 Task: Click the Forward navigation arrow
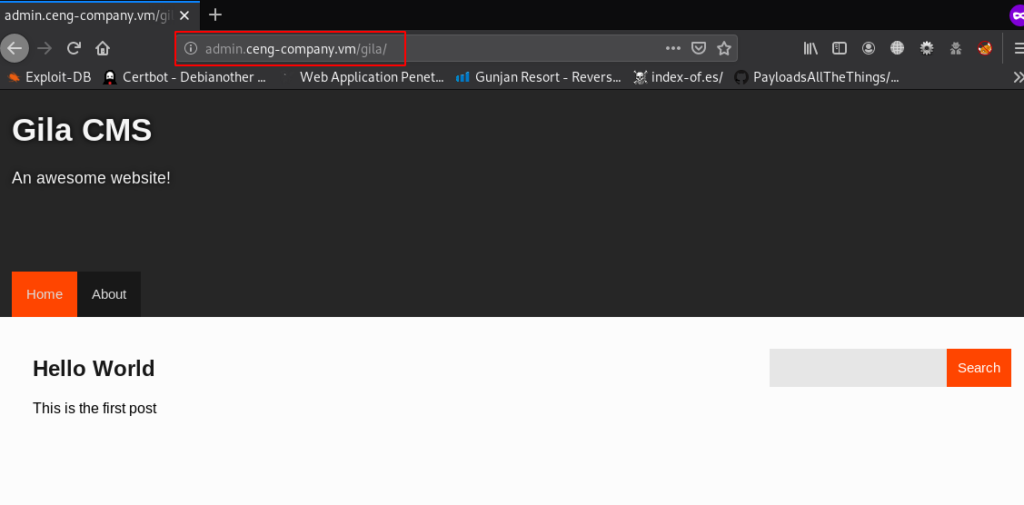(44, 48)
